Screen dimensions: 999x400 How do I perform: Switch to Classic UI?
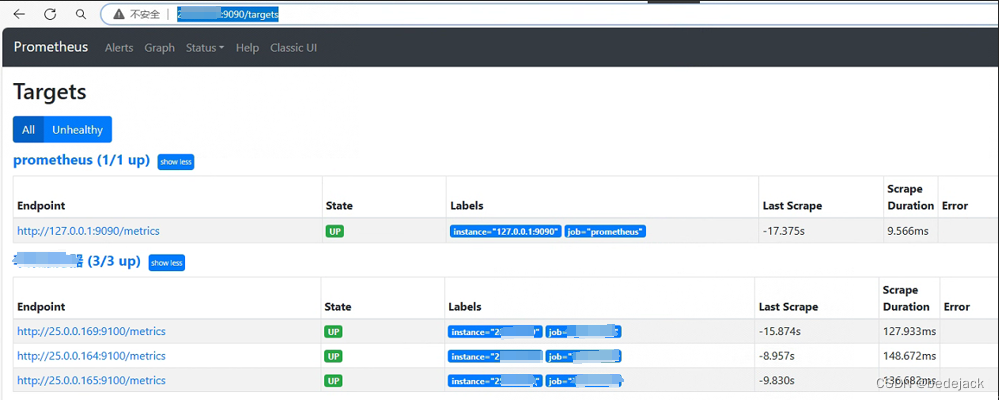[x=294, y=48]
